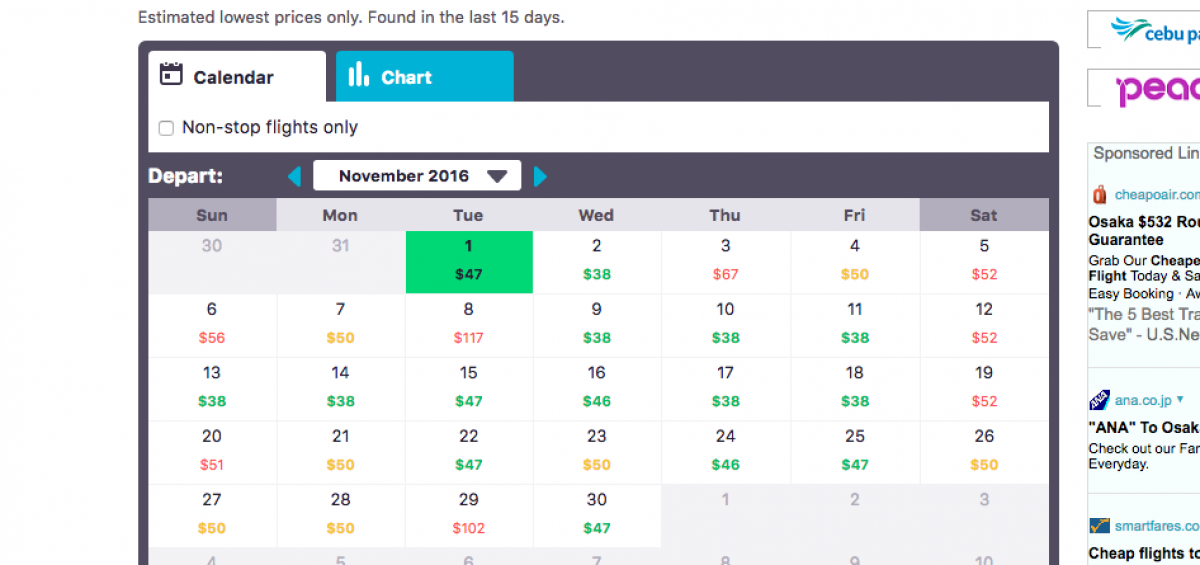Open the November 2016 month dropdown
1200x565 pixels.
[x=417, y=176]
